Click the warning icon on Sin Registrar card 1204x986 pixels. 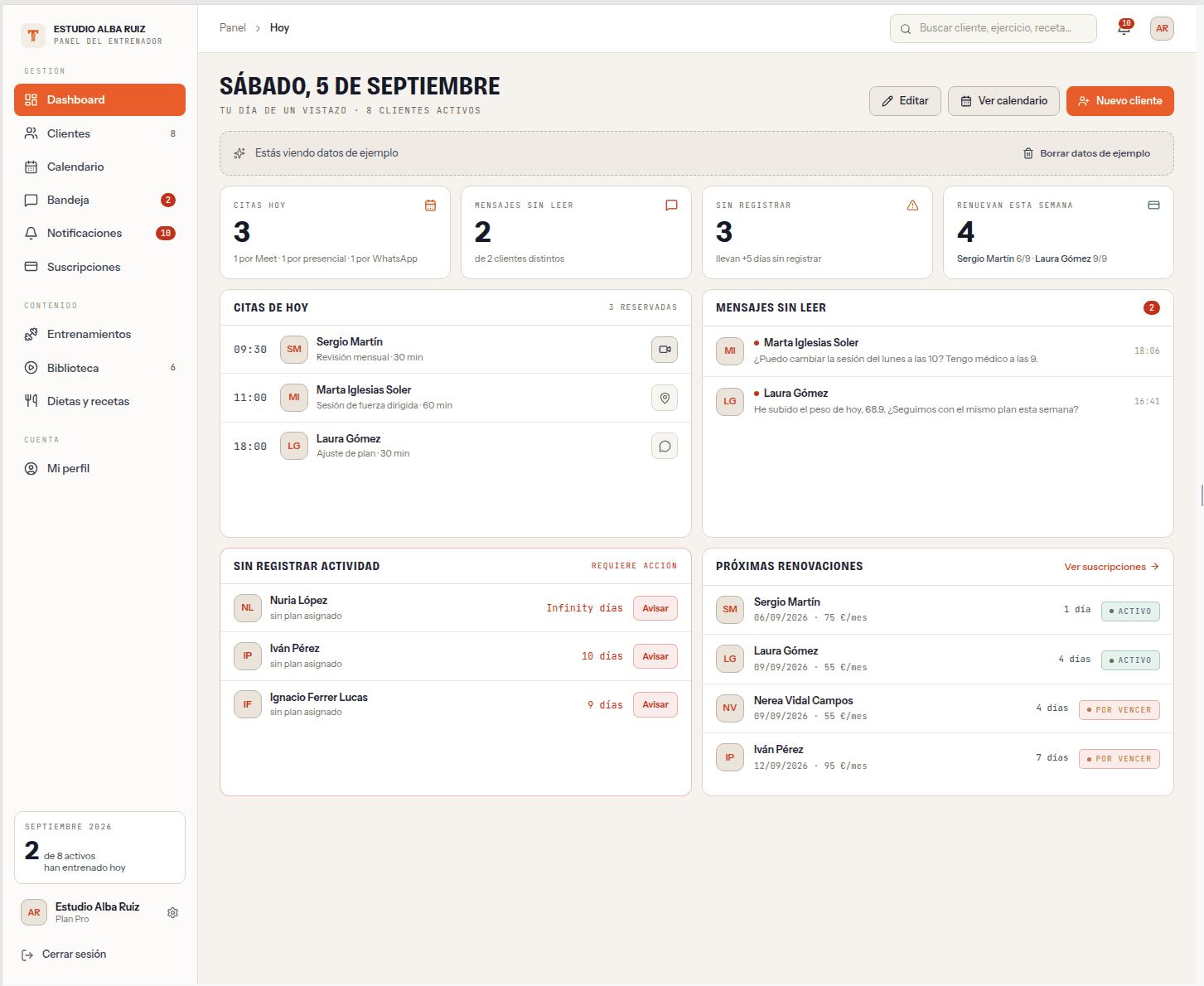pos(912,205)
